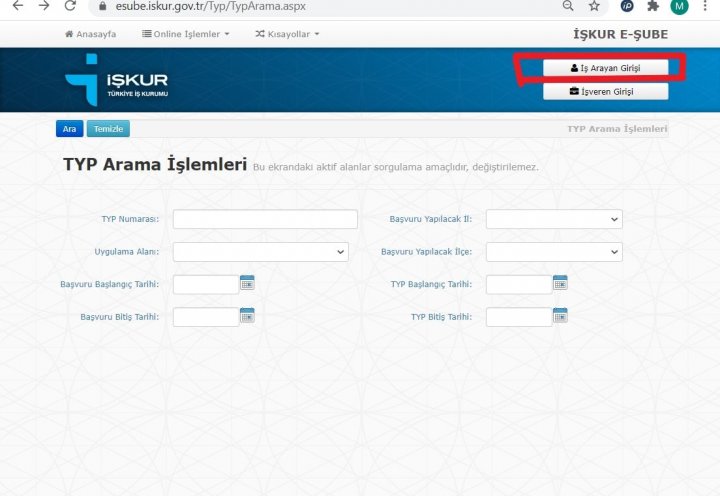This screenshot has width=720, height=496.
Task: Open calendar for Başvuru Bitiş Tarihi
Action: click(x=247, y=316)
